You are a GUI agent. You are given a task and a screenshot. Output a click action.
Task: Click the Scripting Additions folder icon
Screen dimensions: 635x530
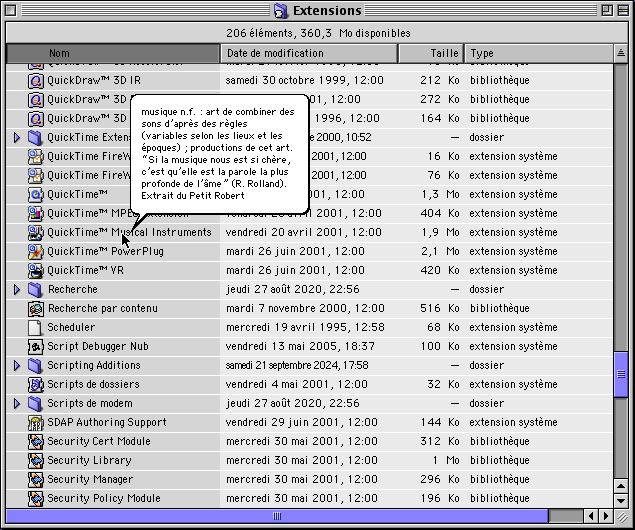point(36,366)
